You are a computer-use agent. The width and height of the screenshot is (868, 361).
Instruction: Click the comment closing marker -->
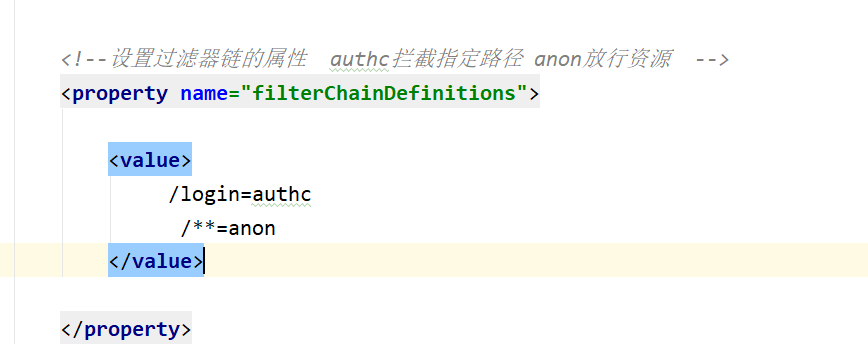coord(712,59)
